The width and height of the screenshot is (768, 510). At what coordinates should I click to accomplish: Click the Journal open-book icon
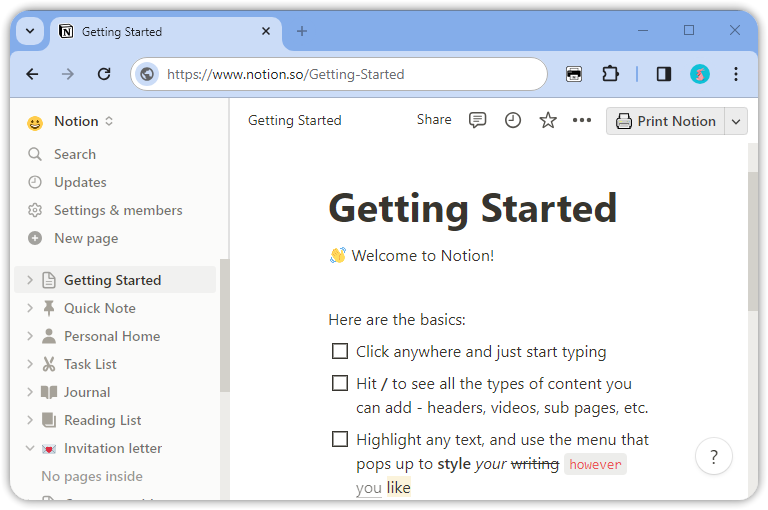pos(48,392)
